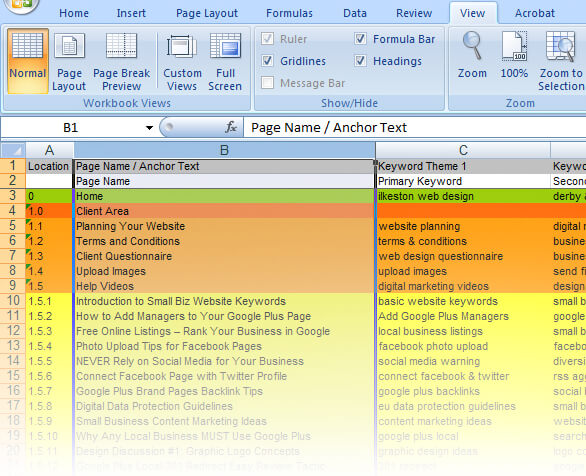Click the formula bar text field

tap(414, 128)
